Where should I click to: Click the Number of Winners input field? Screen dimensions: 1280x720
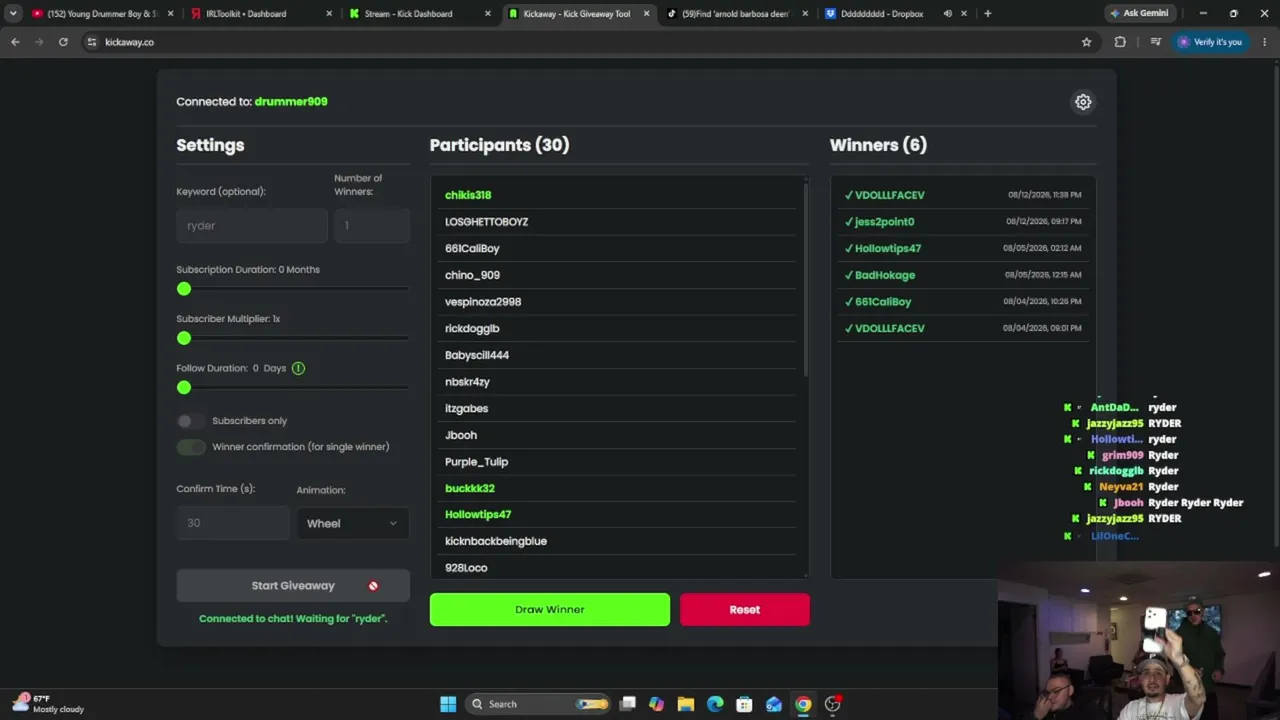pos(372,226)
